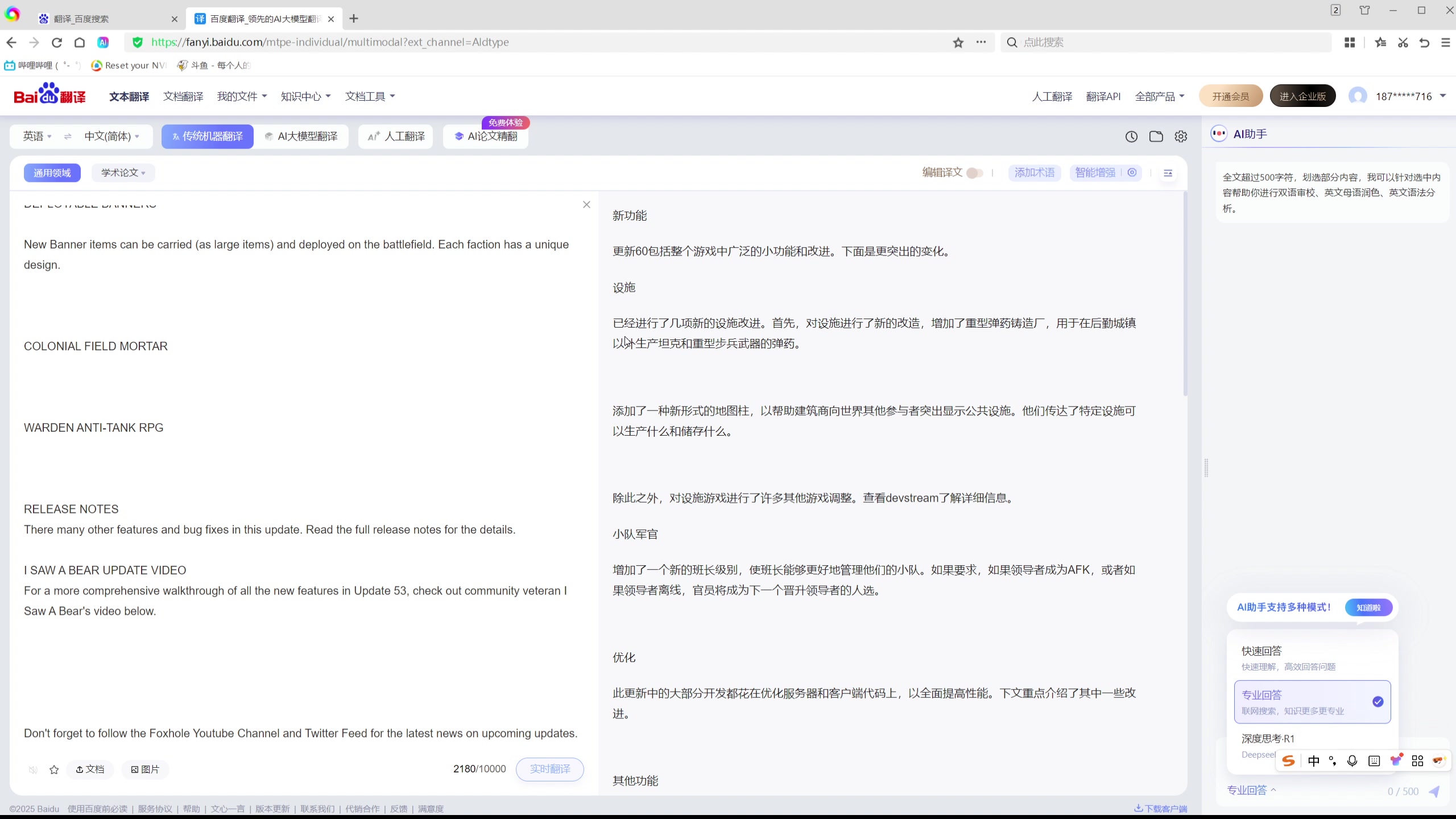
Task: Expand 文档工具 menu
Action: tap(370, 97)
